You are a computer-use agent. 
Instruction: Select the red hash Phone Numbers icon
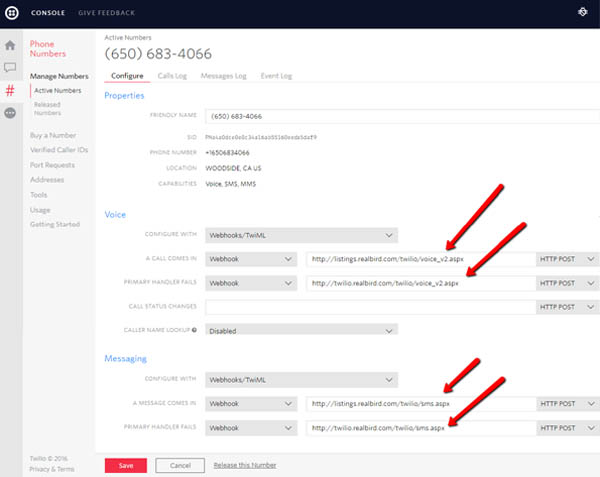click(10, 91)
